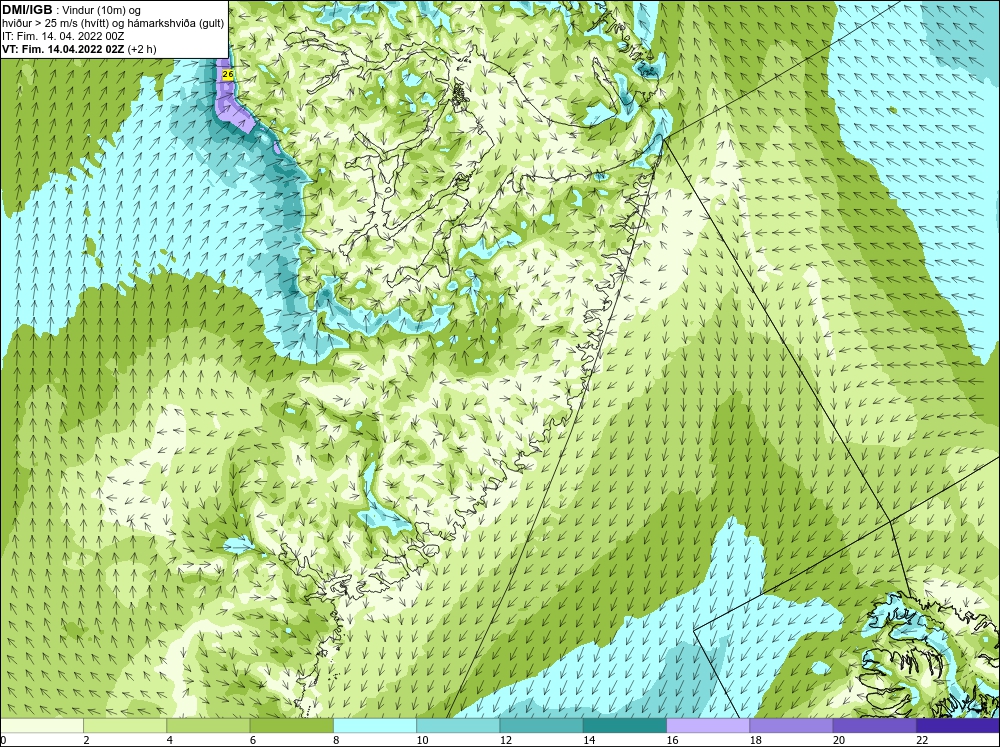Click the legend scale number "0"
This screenshot has width=1000, height=747.
pos(3,740)
